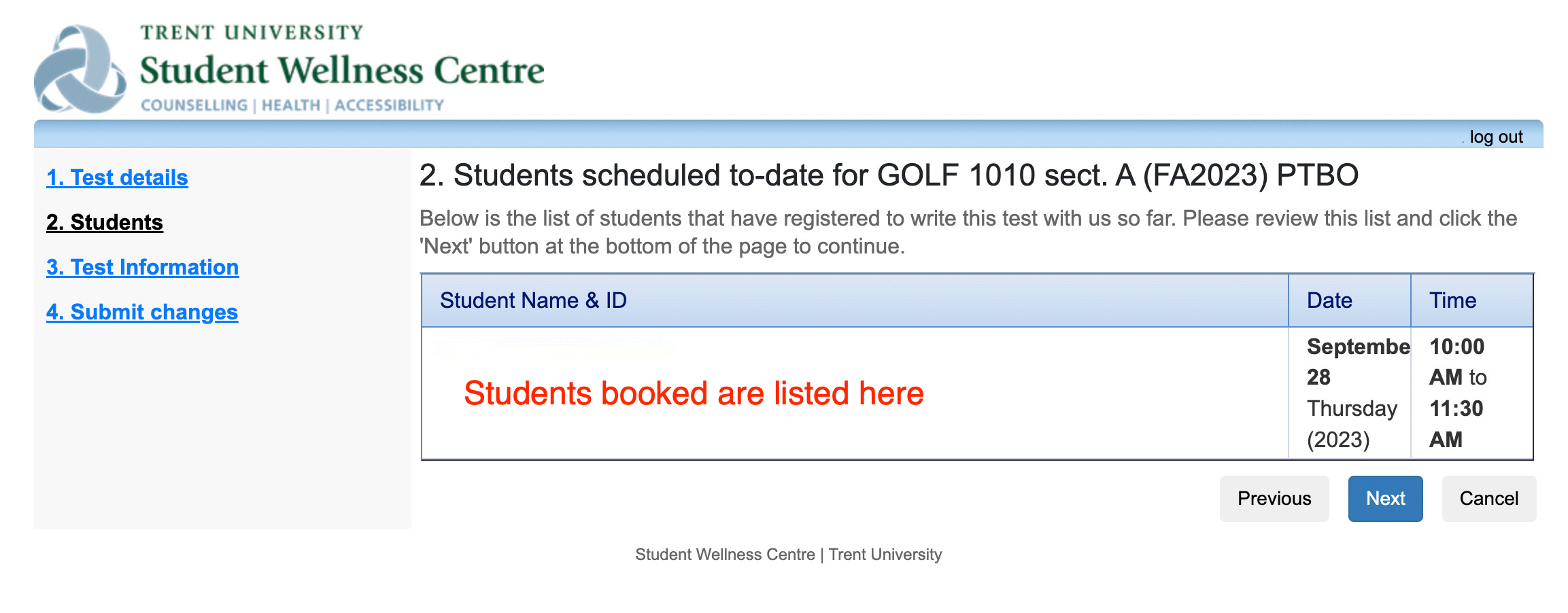Click the instruction paragraph about the Next button
The height and width of the screenshot is (613, 1568).
click(x=968, y=232)
